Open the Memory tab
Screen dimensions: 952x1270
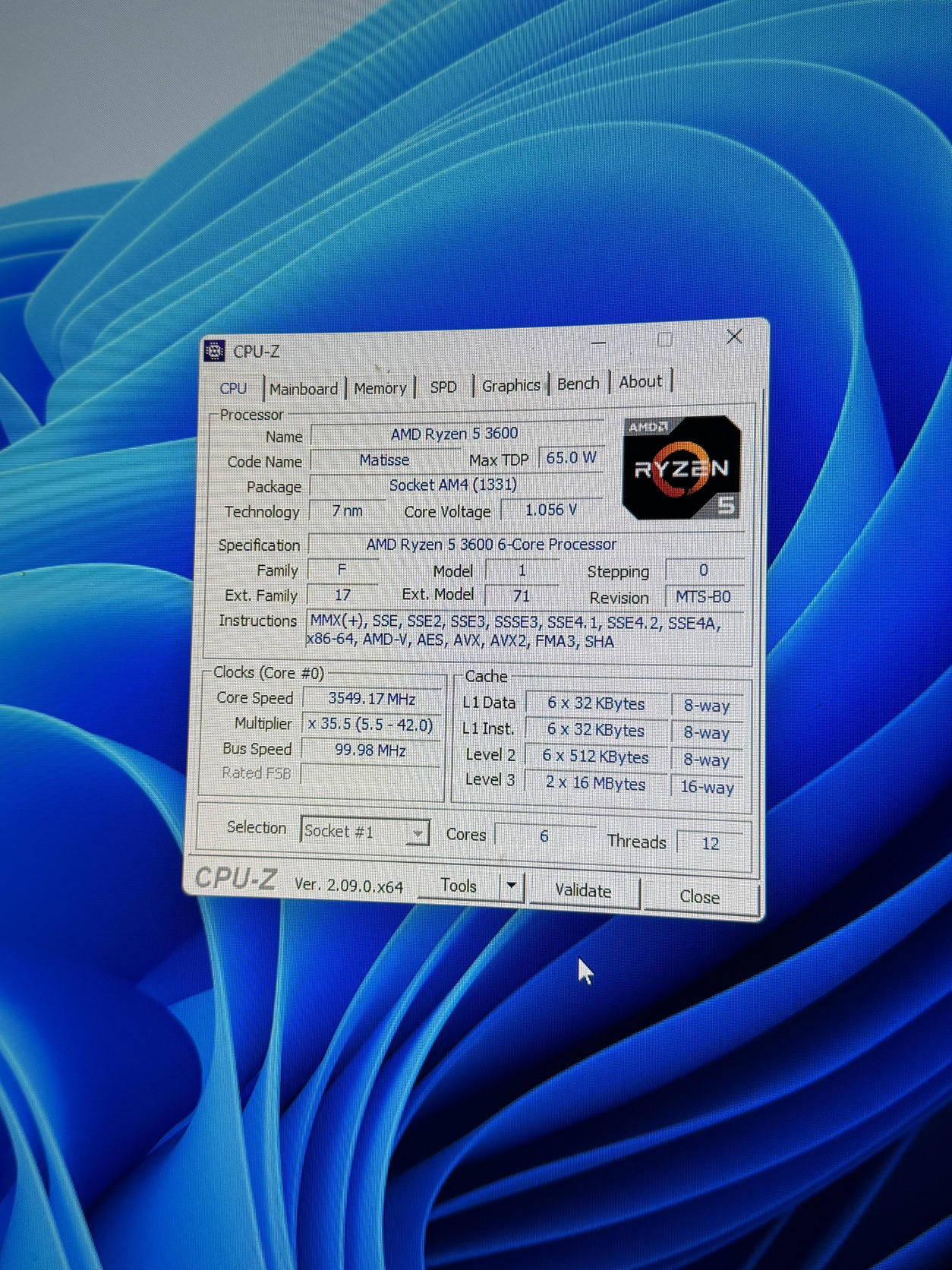[x=380, y=388]
